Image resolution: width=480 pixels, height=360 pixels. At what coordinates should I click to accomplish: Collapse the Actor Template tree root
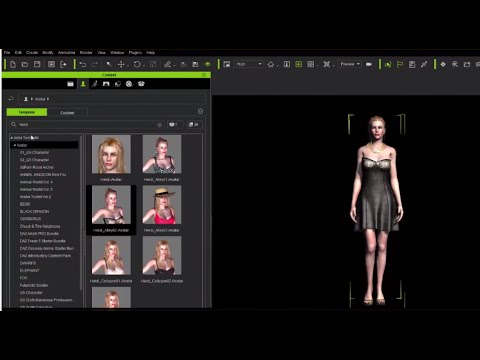tap(11, 138)
